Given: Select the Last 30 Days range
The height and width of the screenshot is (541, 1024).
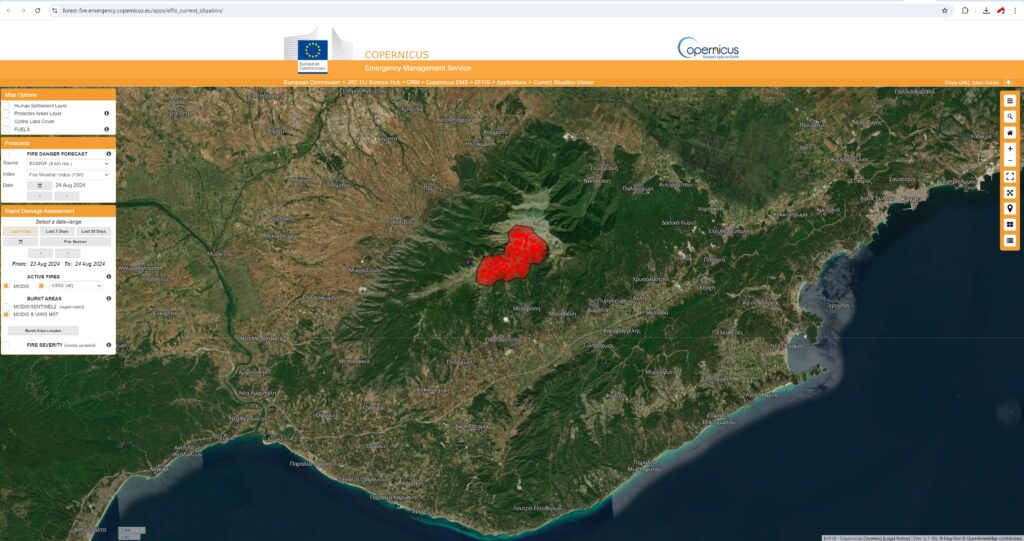Looking at the screenshot, I should coord(94,231).
